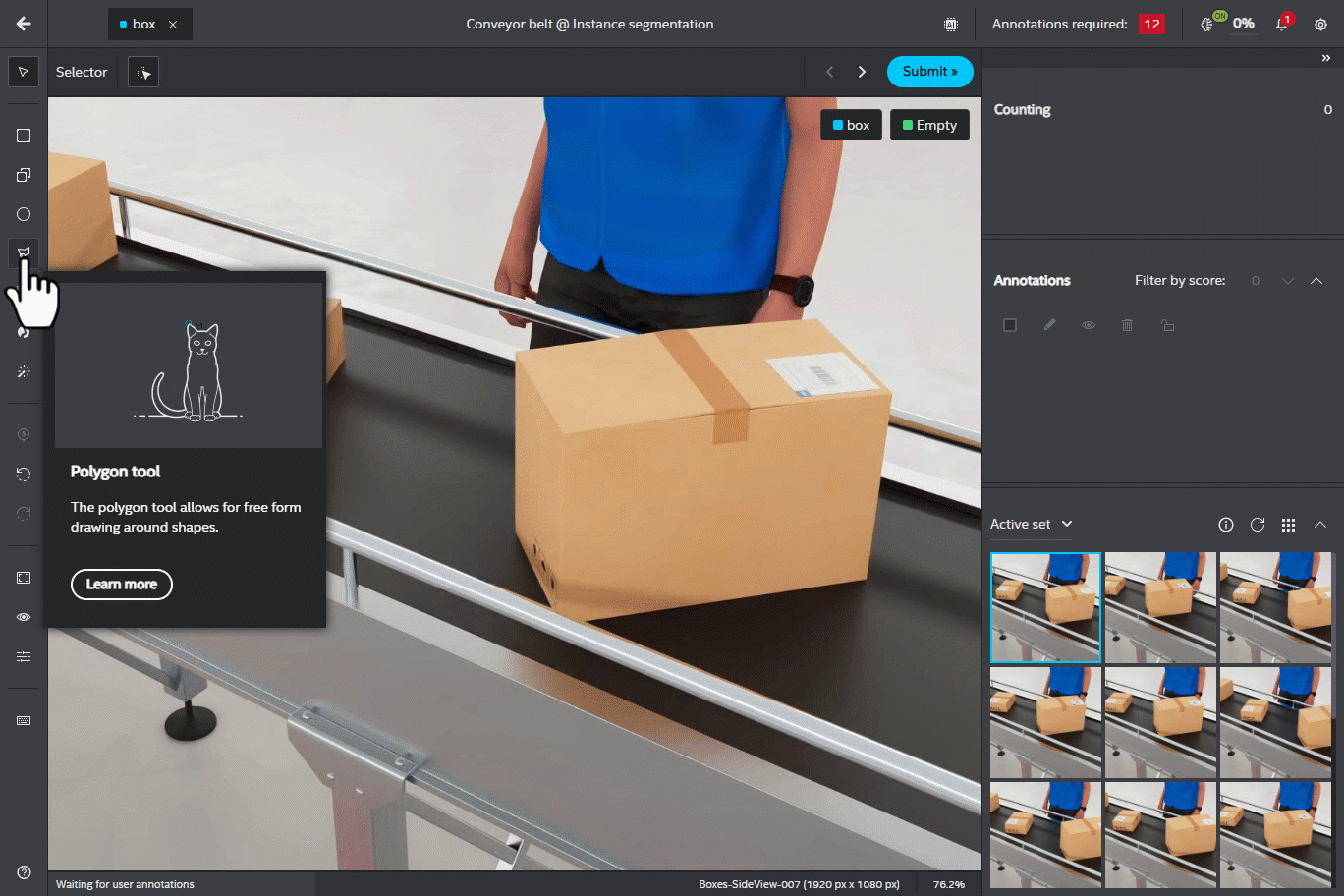
Task: Close the box task tab
Action: [173, 25]
